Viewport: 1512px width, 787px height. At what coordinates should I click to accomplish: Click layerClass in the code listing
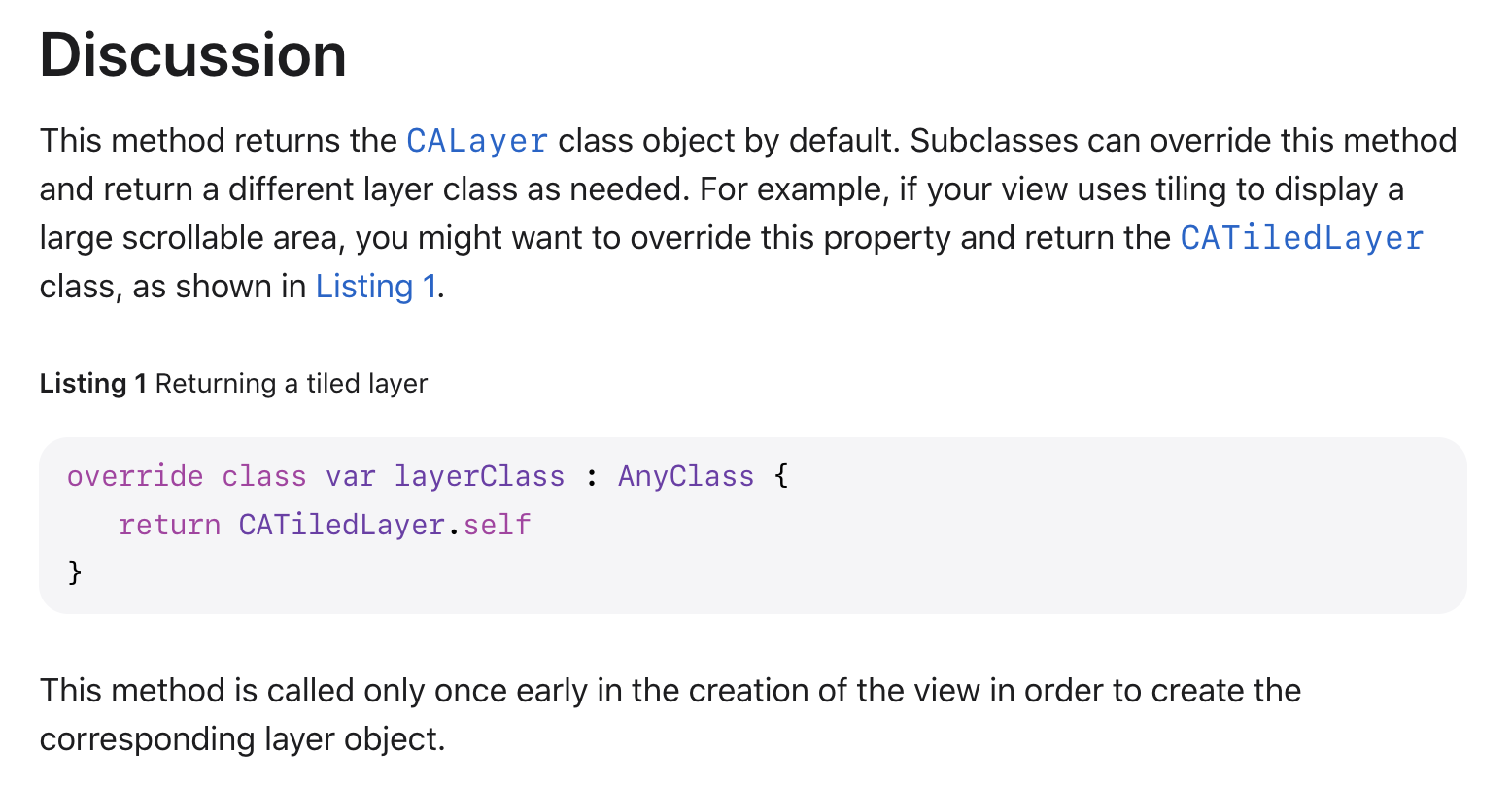479,476
